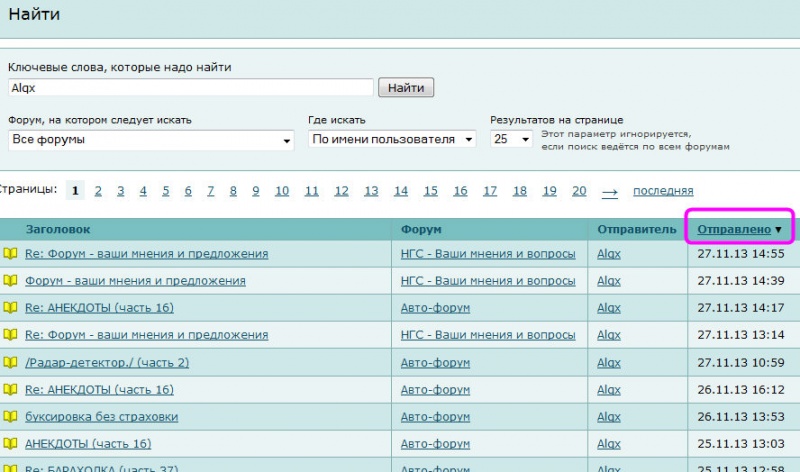Go to page 10 of results
Viewport: 800px width, 472px height.
click(282, 191)
